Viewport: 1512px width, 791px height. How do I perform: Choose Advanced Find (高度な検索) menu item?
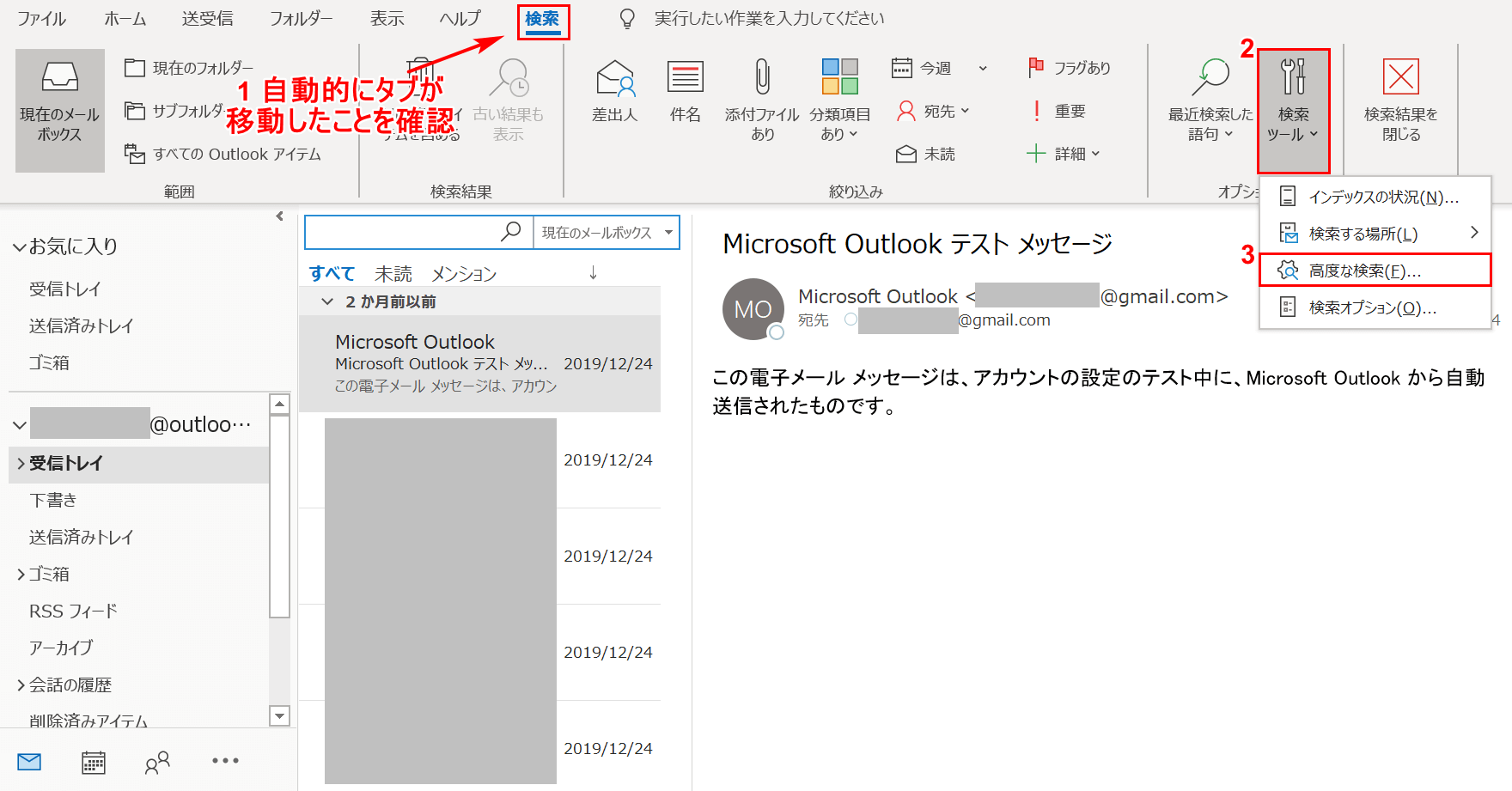click(1375, 271)
